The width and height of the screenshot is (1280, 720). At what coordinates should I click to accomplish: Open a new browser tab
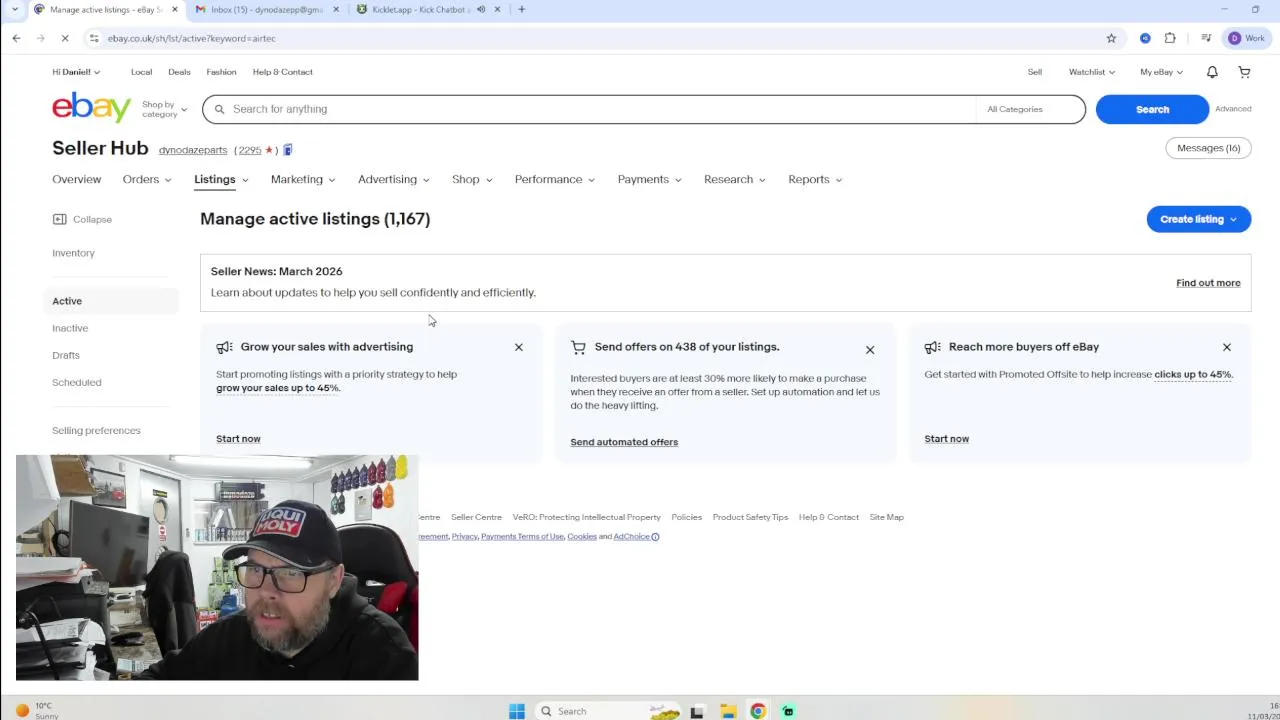point(521,9)
